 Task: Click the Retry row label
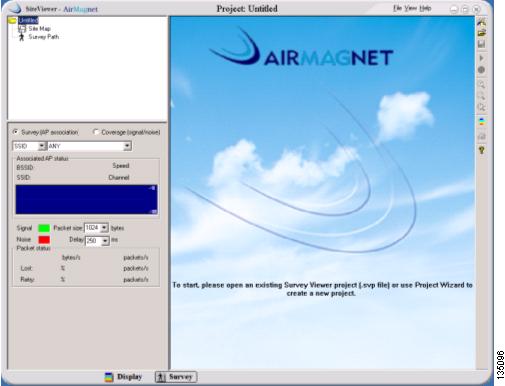27,279
